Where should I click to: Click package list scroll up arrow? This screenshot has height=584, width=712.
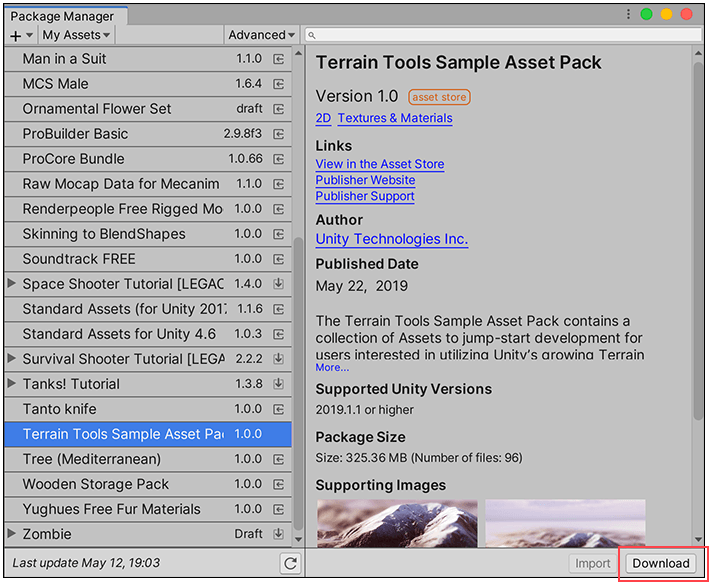point(298,53)
